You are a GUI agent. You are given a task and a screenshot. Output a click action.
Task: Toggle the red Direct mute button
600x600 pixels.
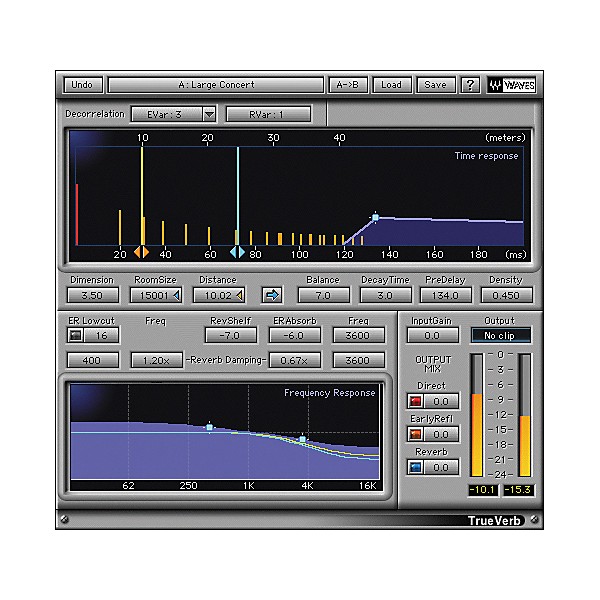(415, 401)
